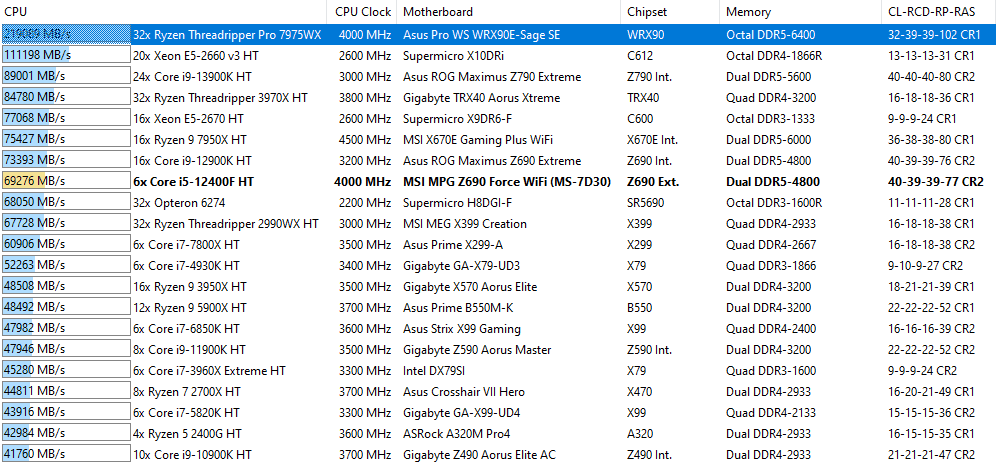Sort by the Chipset column header
This screenshot has height=465, width=999.
pos(670,11)
